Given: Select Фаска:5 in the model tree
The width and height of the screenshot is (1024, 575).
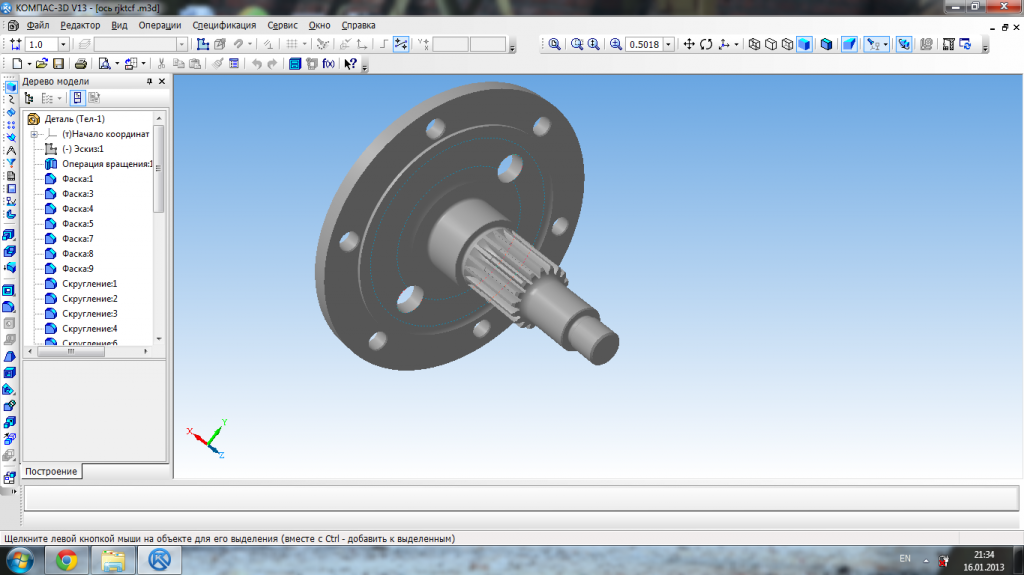Looking at the screenshot, I should click(x=78, y=224).
